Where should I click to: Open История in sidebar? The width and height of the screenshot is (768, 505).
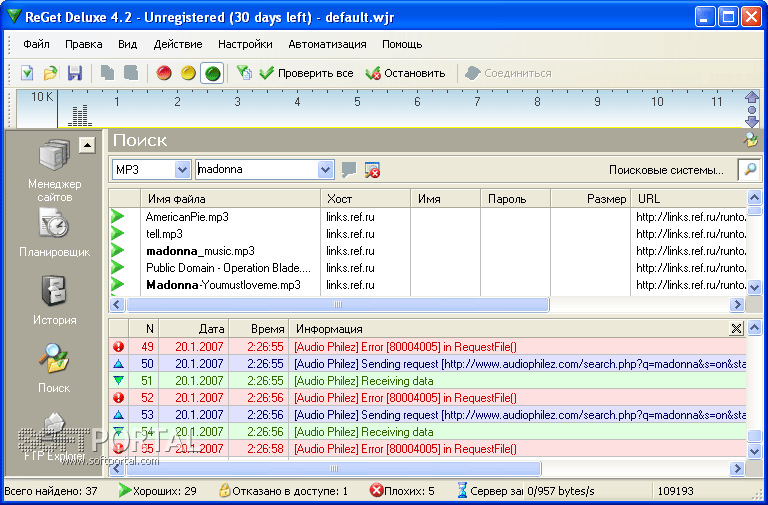click(x=54, y=300)
